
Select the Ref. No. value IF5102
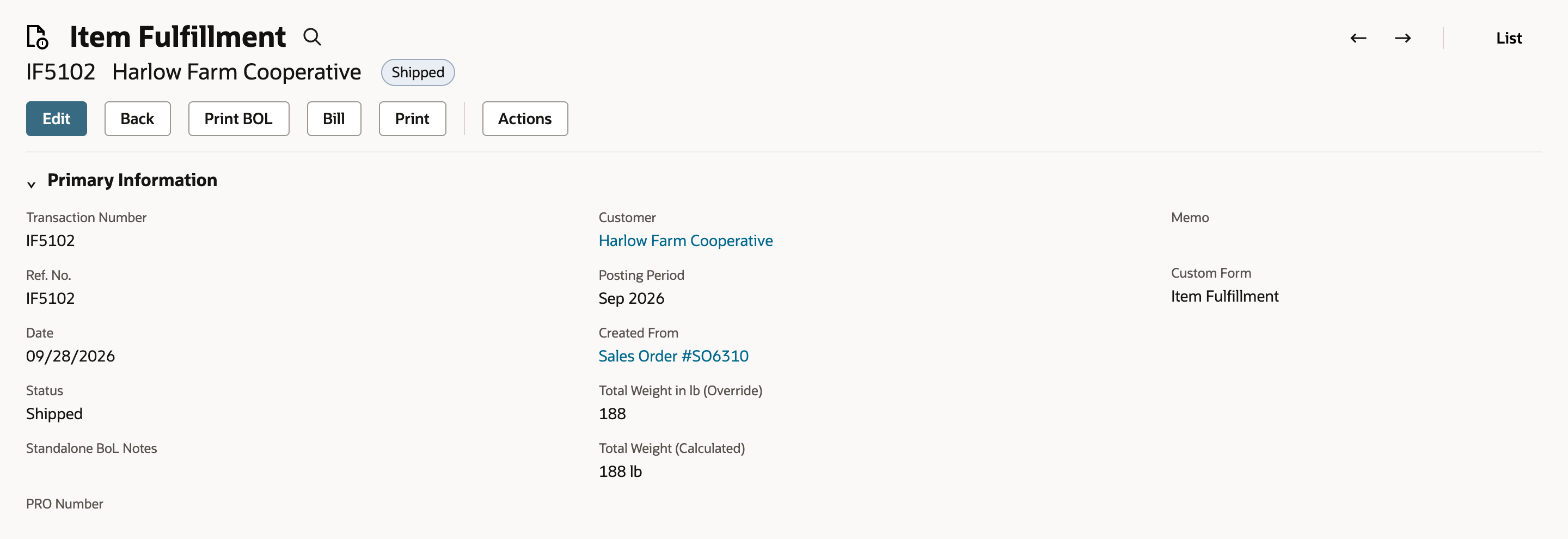51,298
